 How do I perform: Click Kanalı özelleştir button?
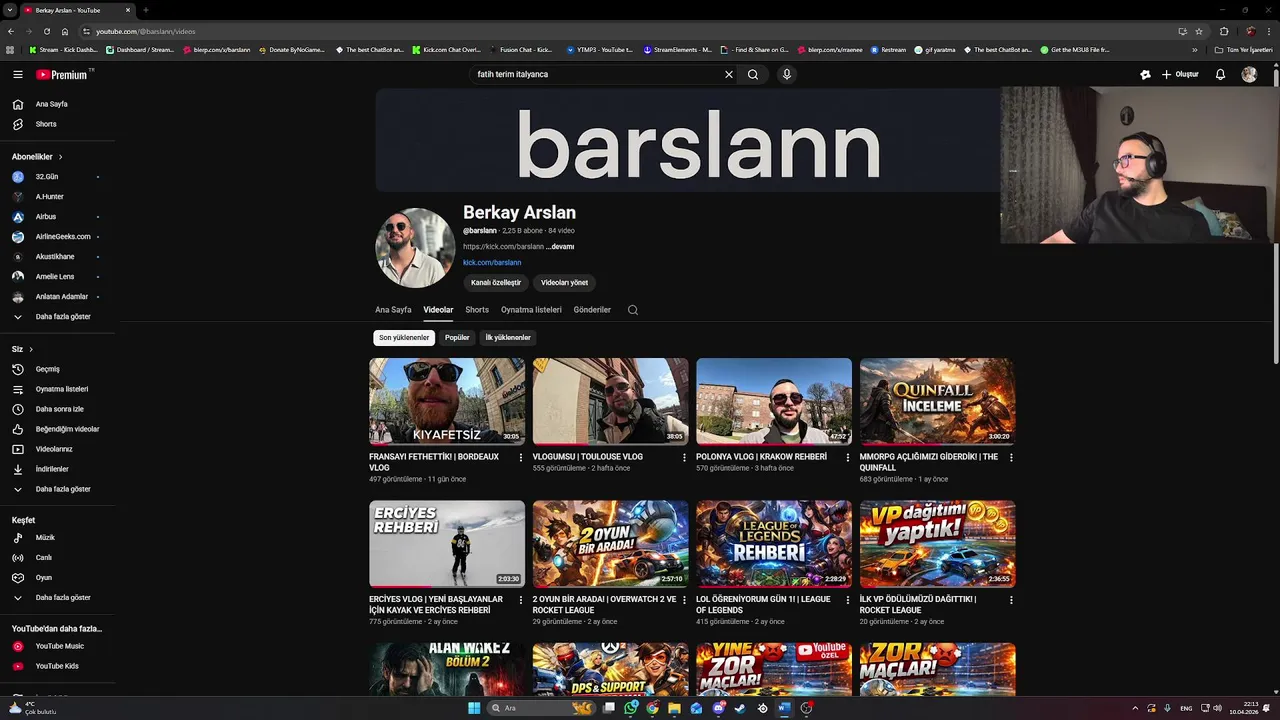[496, 283]
